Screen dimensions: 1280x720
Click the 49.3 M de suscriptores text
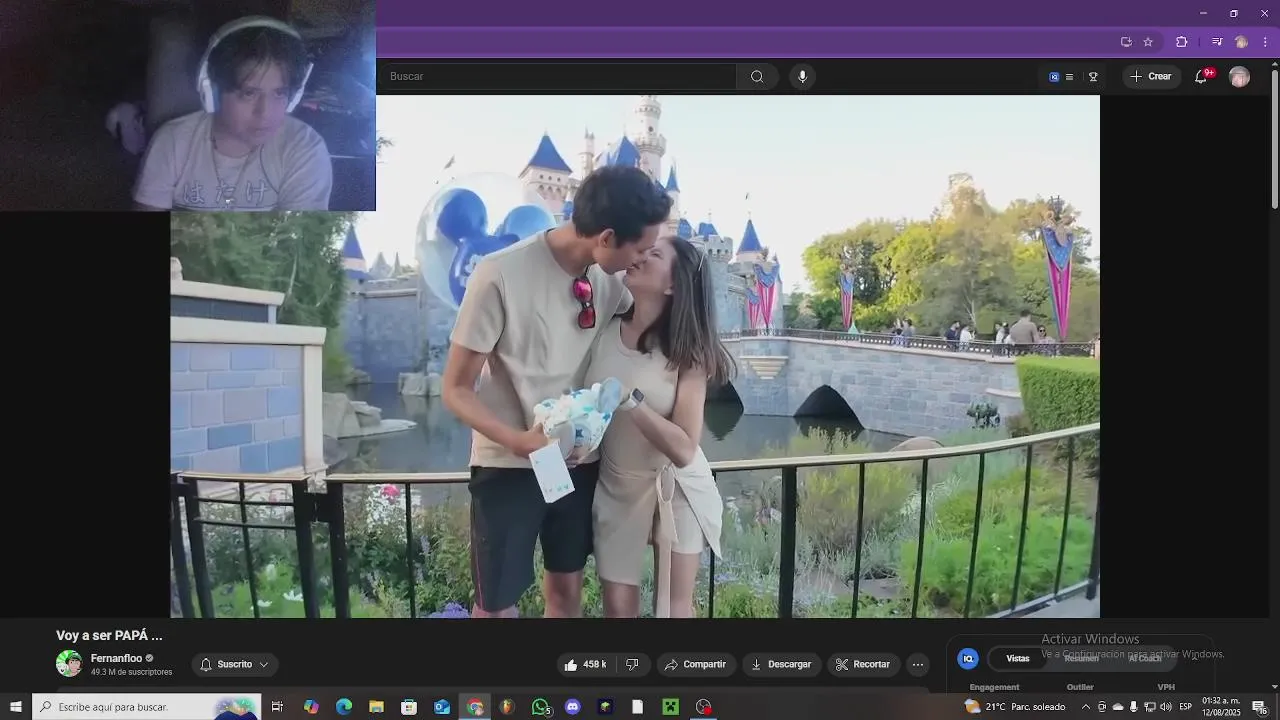tap(132, 672)
